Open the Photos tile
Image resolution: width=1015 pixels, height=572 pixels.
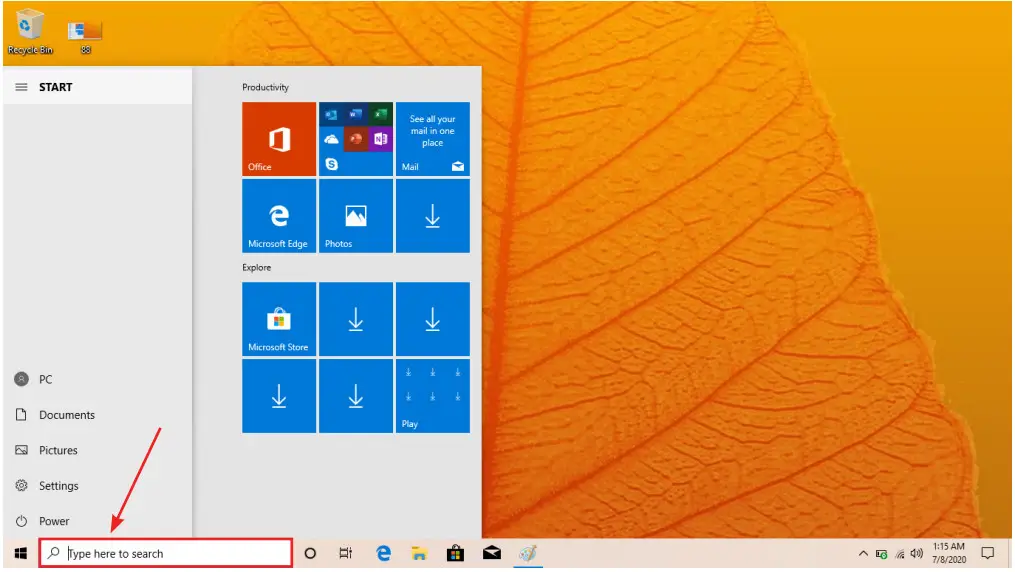(x=355, y=215)
